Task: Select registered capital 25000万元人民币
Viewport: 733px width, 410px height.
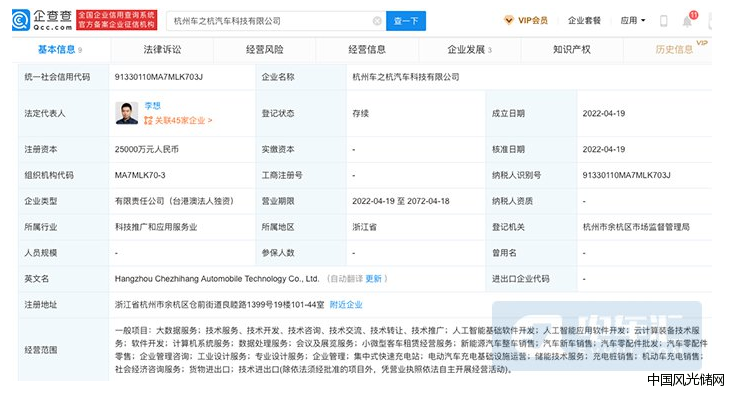Action: click(x=147, y=150)
